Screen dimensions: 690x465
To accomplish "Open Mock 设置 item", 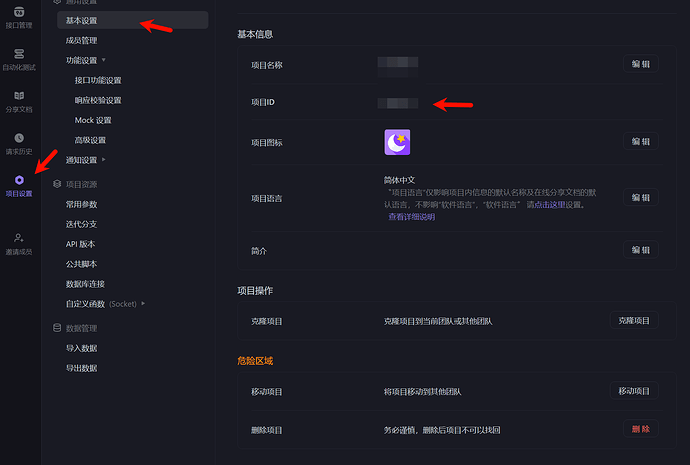I will pos(93,120).
